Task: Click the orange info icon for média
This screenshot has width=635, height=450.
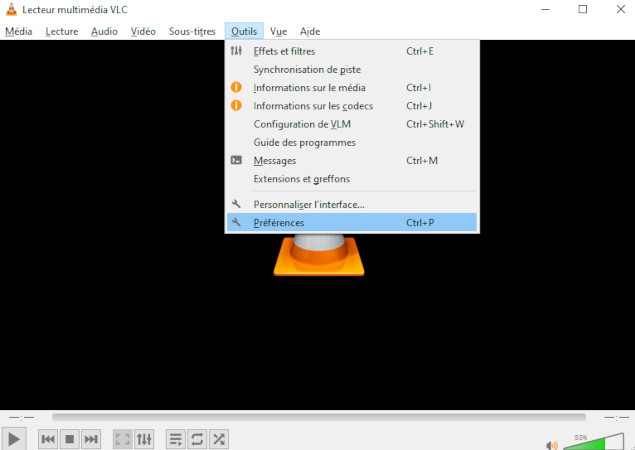Action: click(x=236, y=87)
